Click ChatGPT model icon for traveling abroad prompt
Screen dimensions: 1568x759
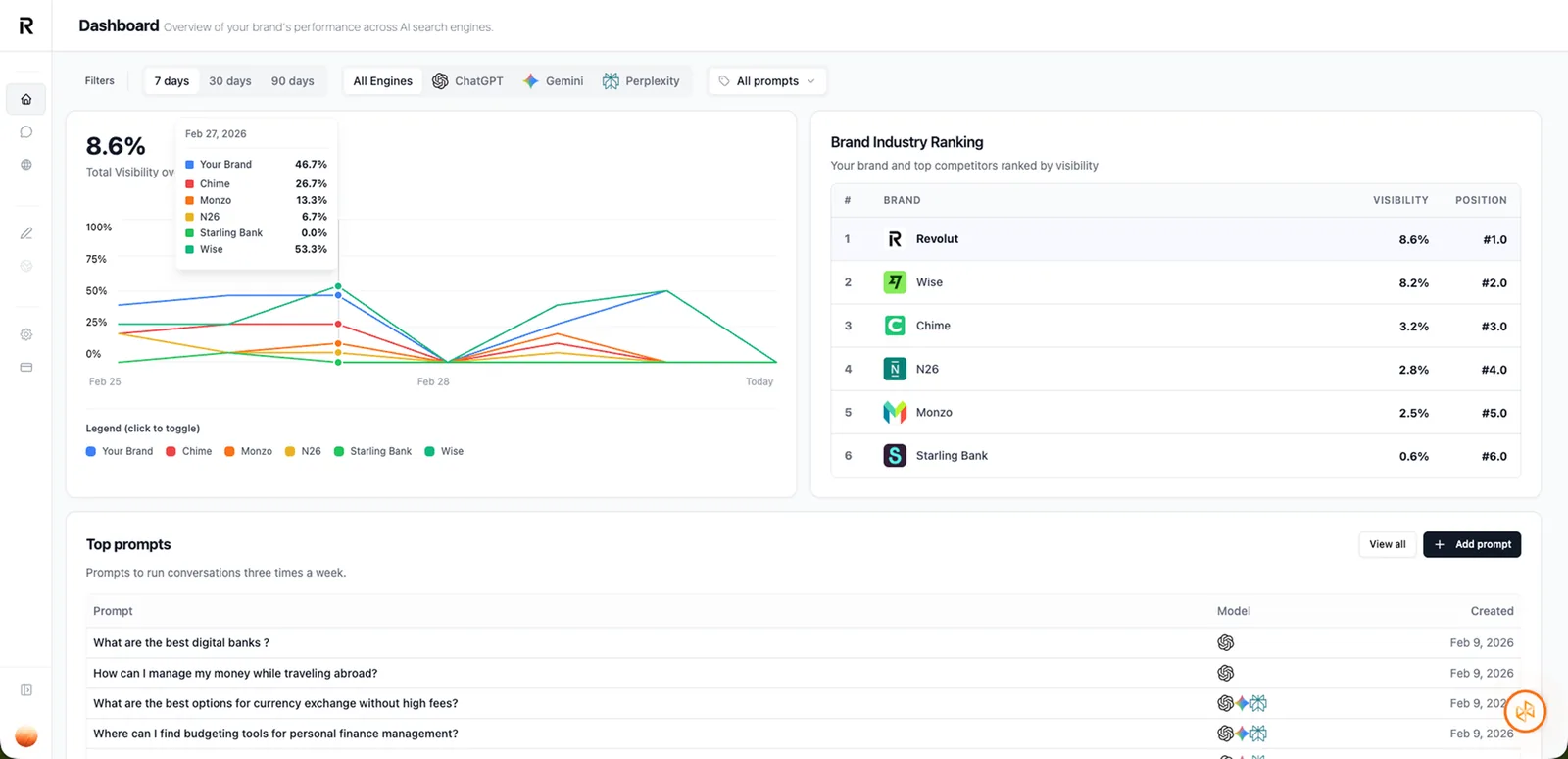tap(1225, 673)
